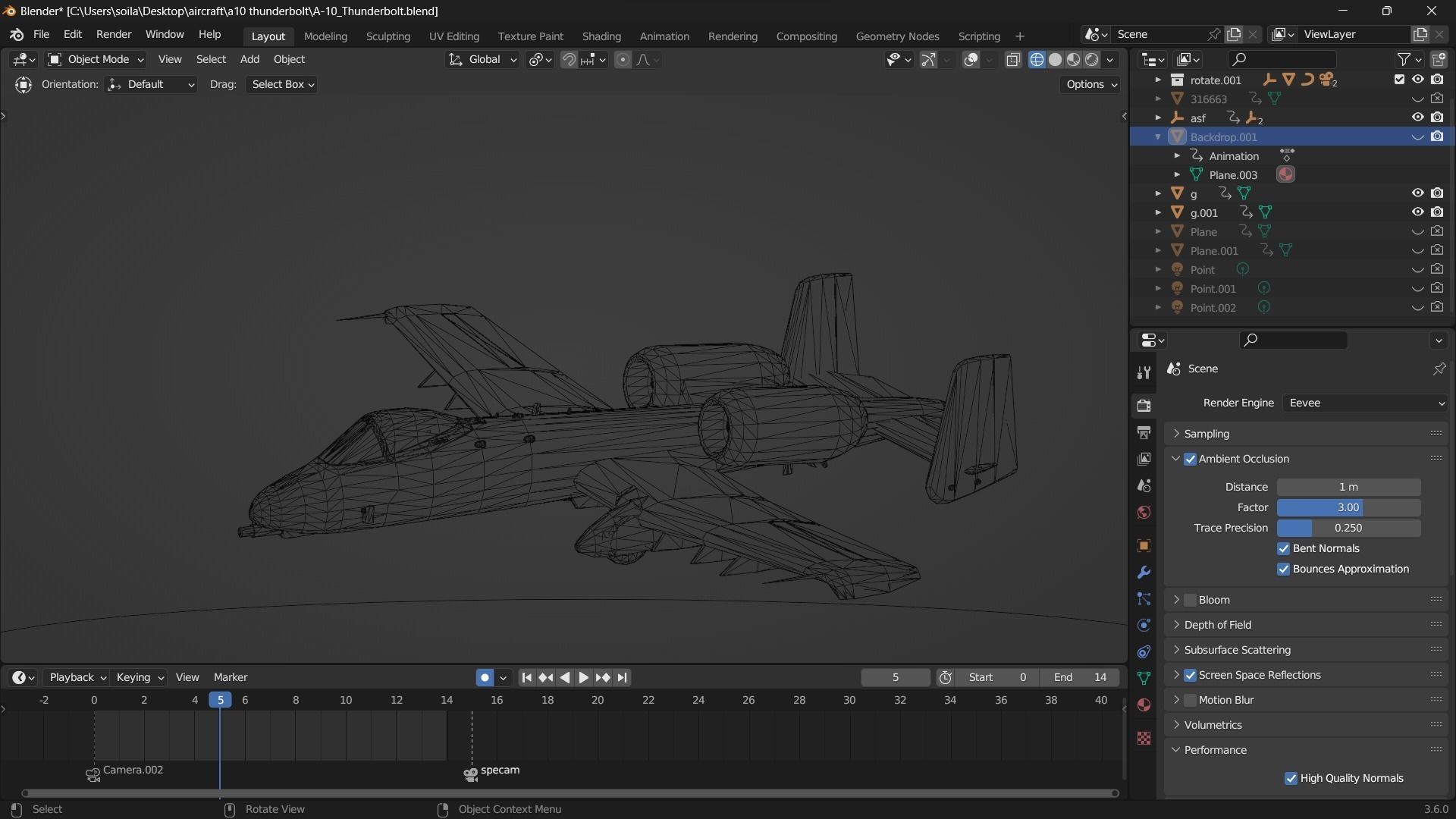Screen dimensions: 1456x819
Task: Jump to timeline start frame
Action: [526, 677]
